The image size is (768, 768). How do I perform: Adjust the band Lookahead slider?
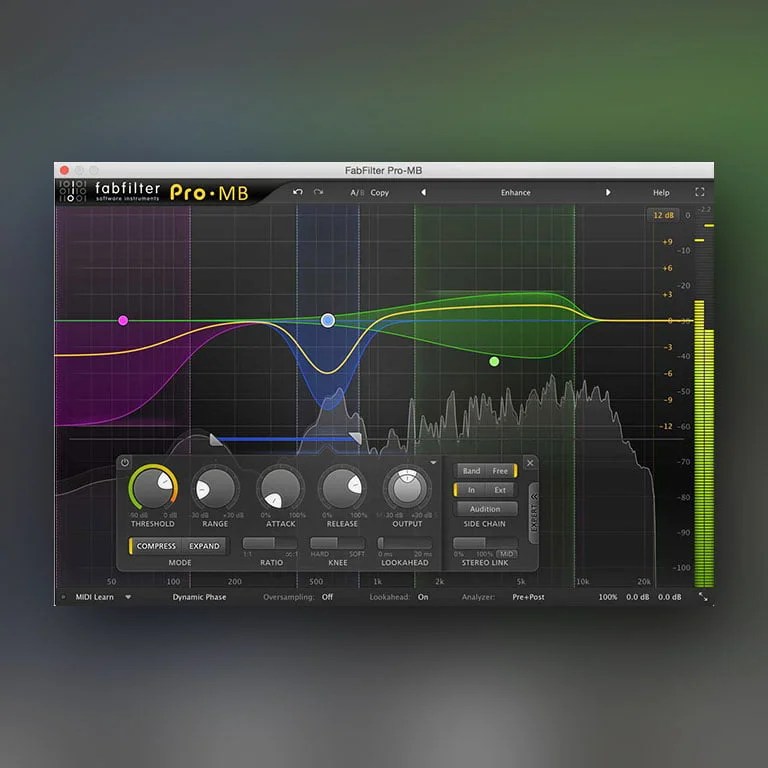[x=405, y=543]
